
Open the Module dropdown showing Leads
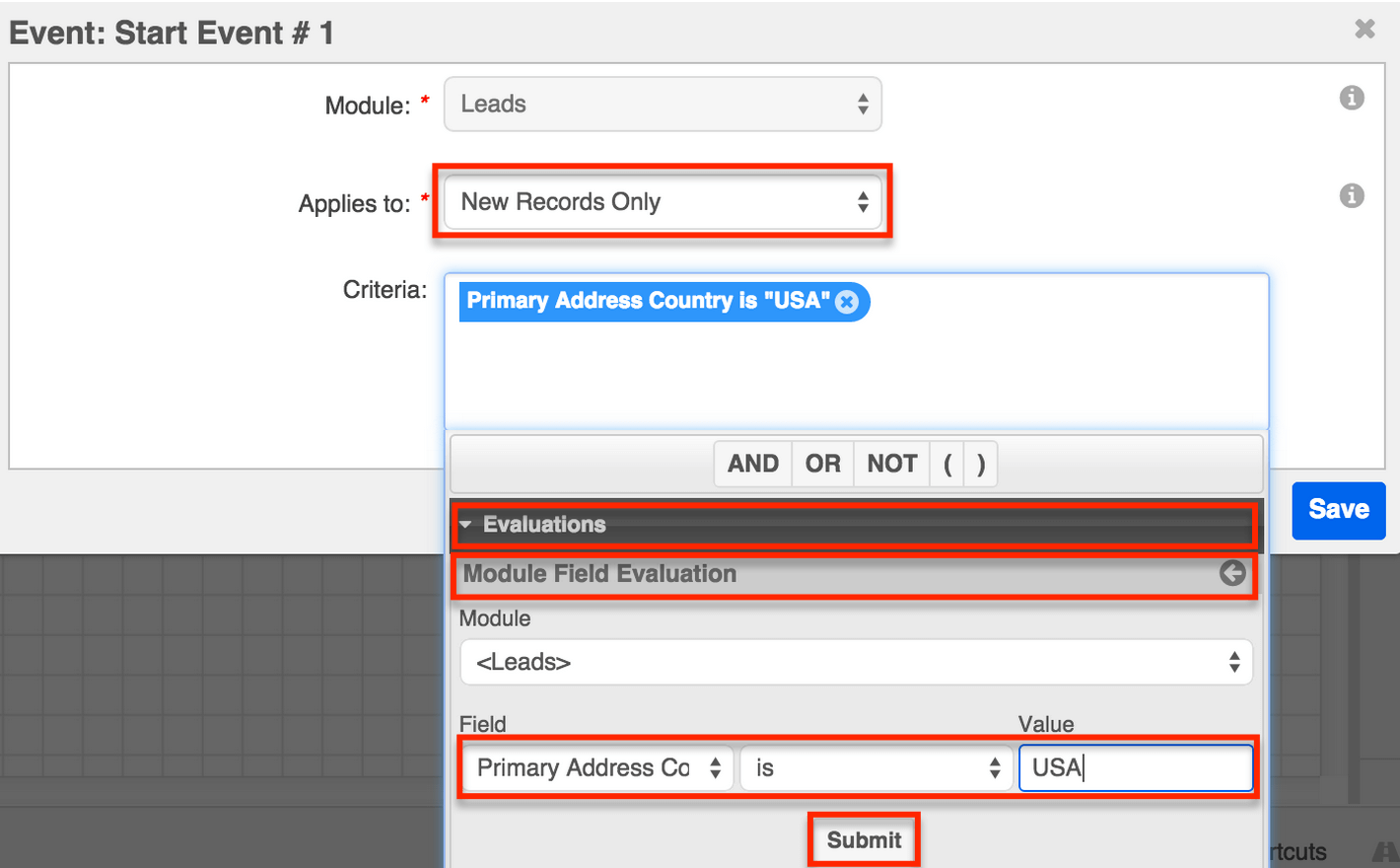663,104
